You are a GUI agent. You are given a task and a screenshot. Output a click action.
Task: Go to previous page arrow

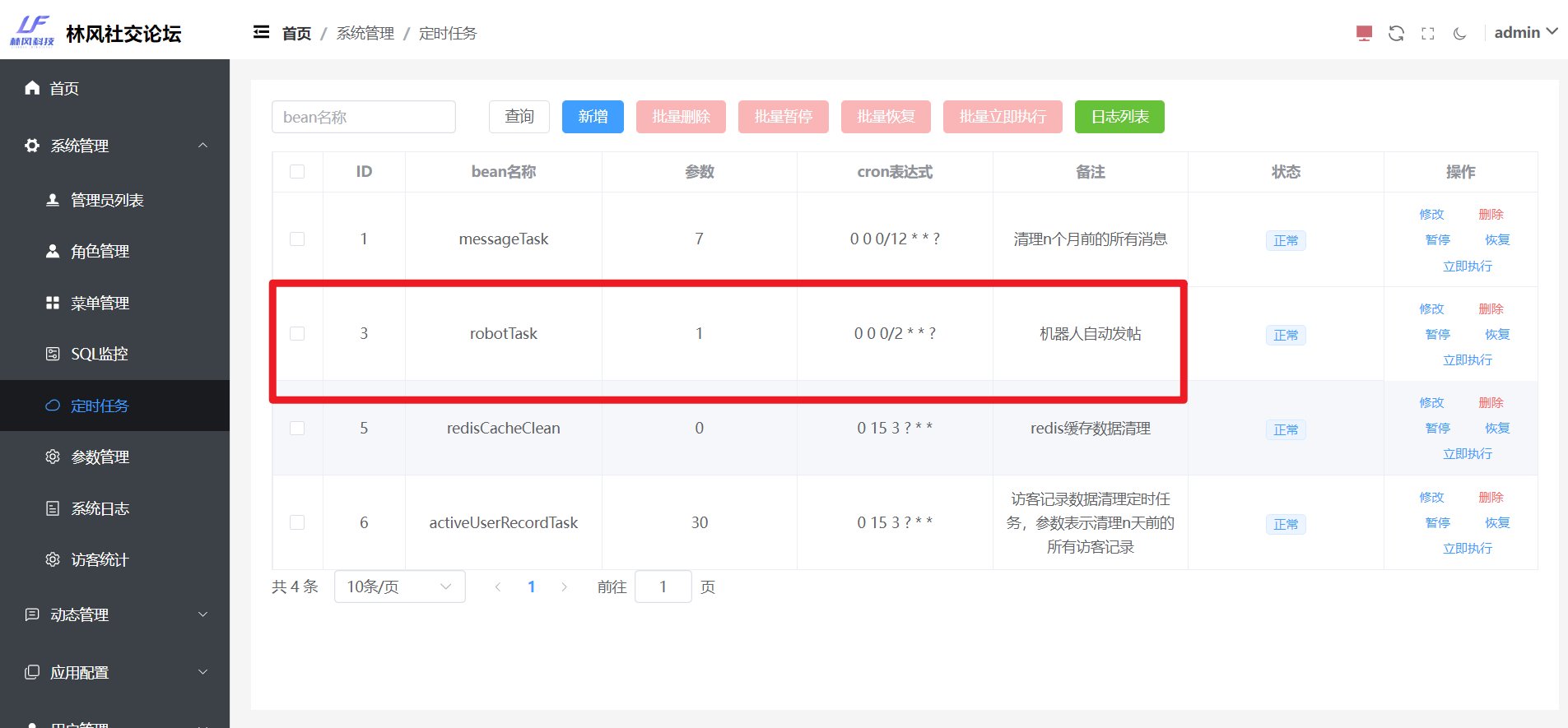[498, 587]
